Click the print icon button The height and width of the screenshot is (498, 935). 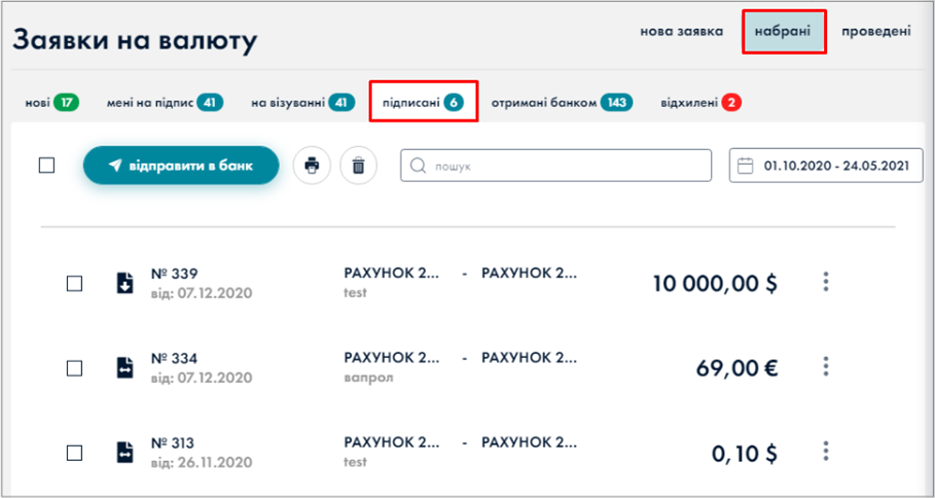click(x=312, y=166)
